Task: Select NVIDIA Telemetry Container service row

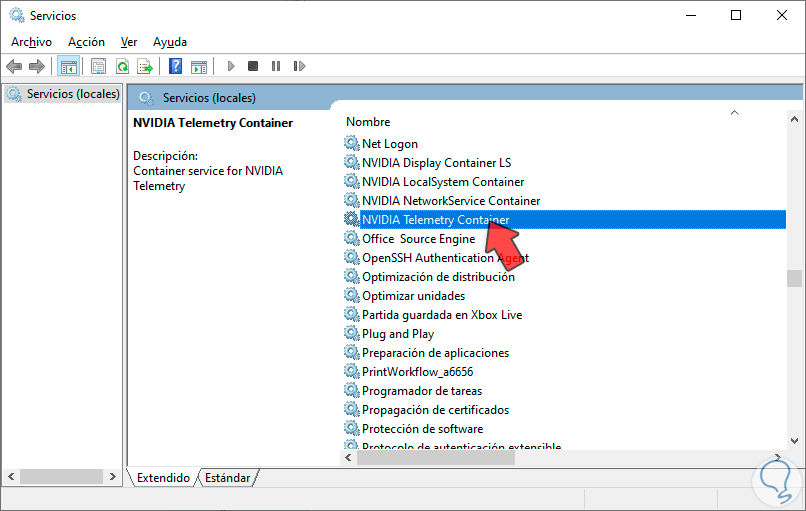Action: tap(573, 220)
